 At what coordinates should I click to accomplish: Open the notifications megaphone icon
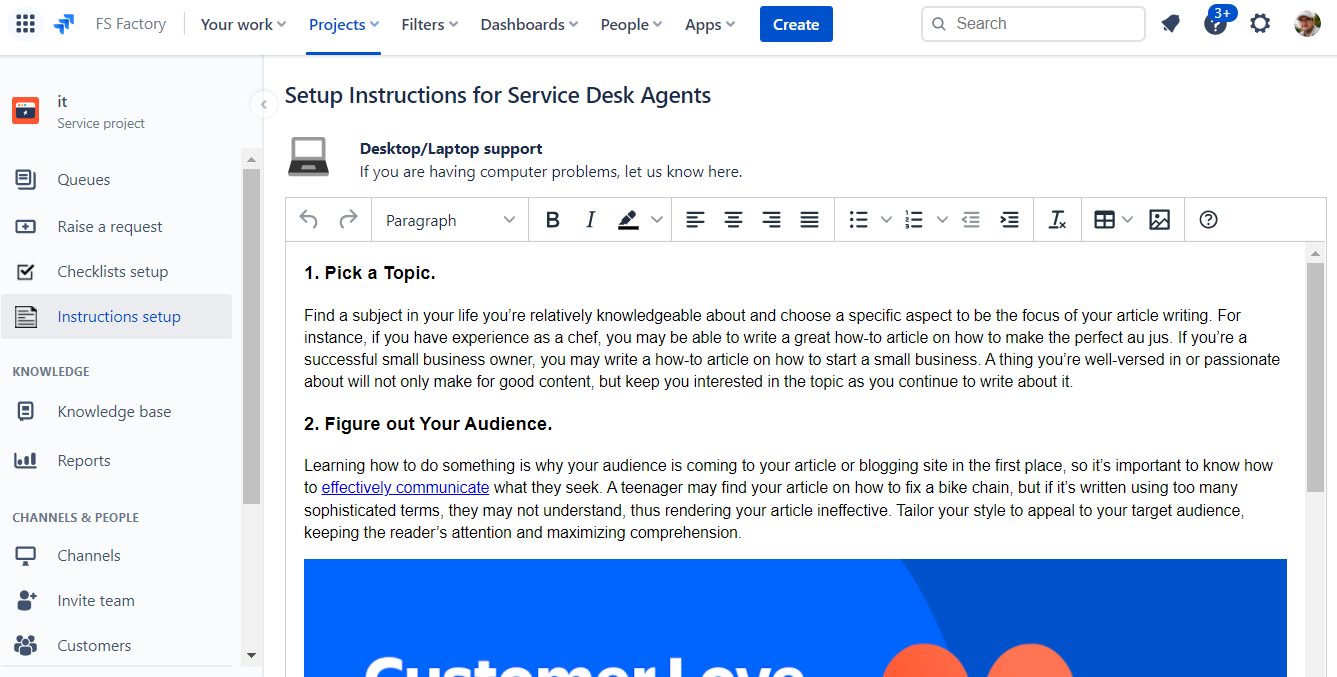[x=1171, y=24]
